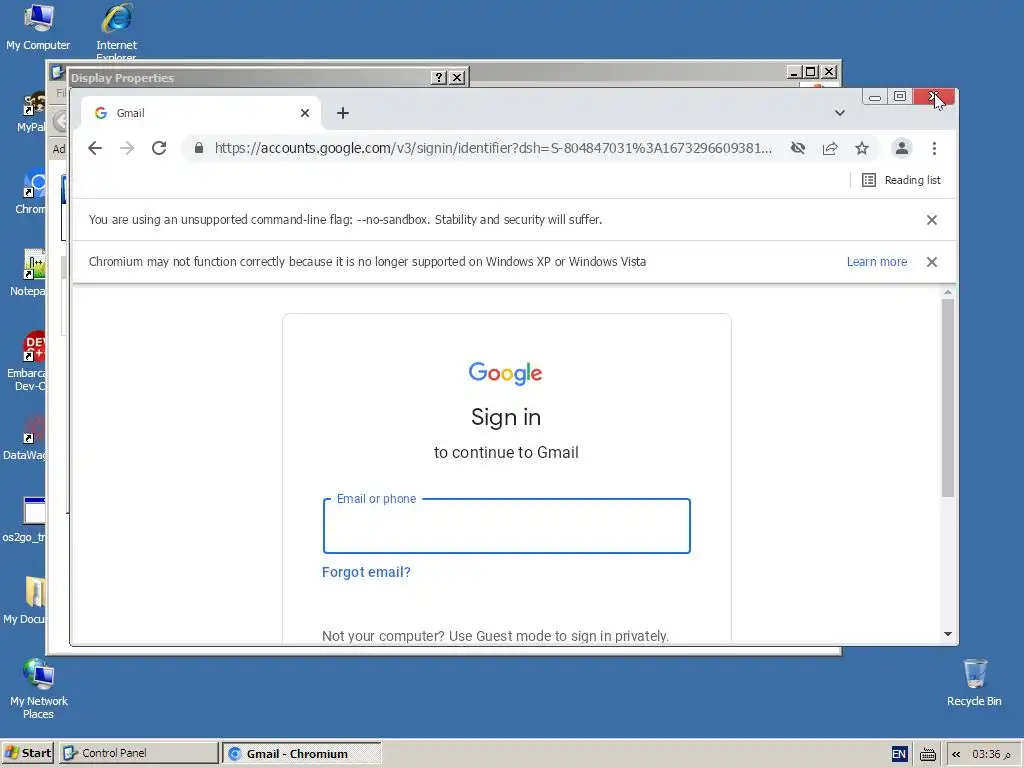Bookmark this tab with the star icon

[862, 148]
